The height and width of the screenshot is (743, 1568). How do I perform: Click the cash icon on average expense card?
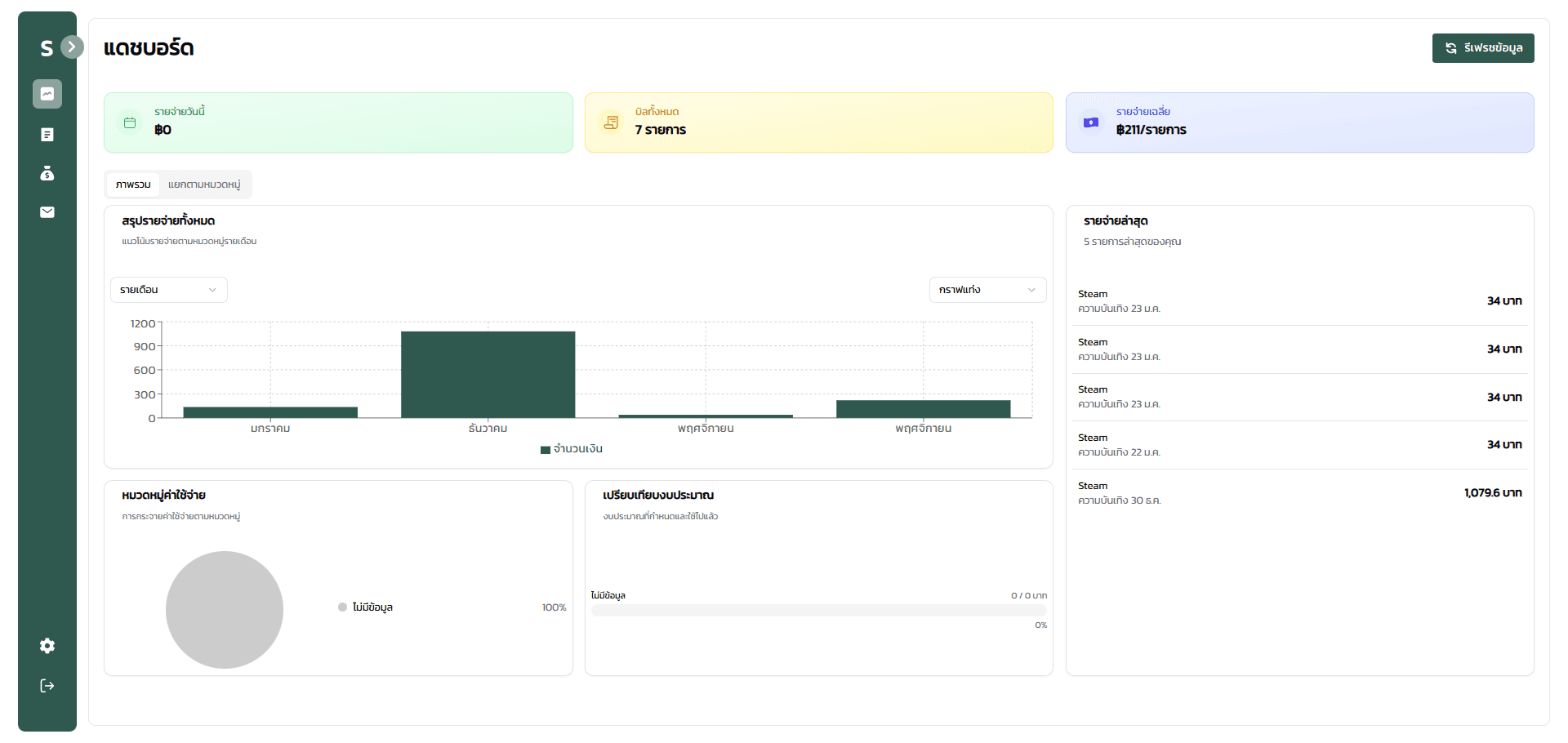point(1091,122)
